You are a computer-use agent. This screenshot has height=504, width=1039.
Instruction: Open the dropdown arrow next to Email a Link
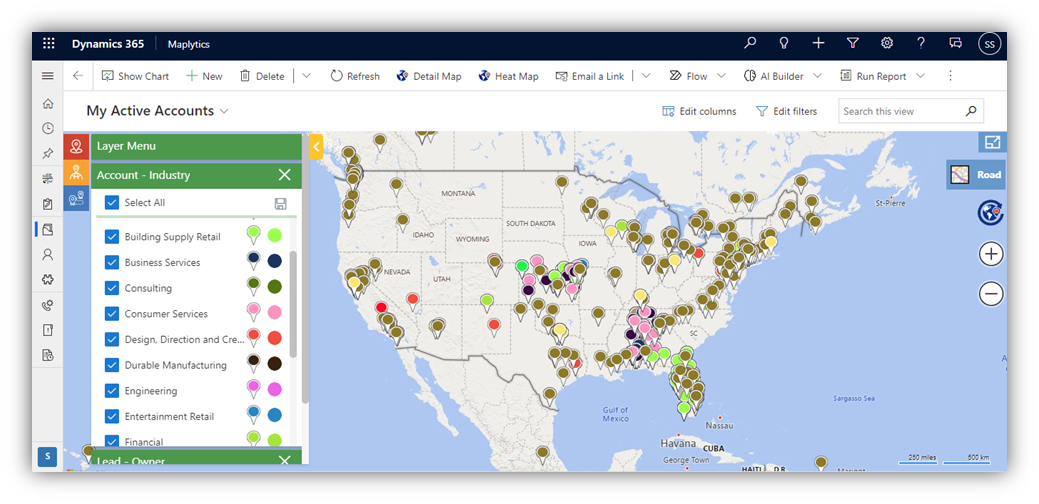(x=646, y=76)
